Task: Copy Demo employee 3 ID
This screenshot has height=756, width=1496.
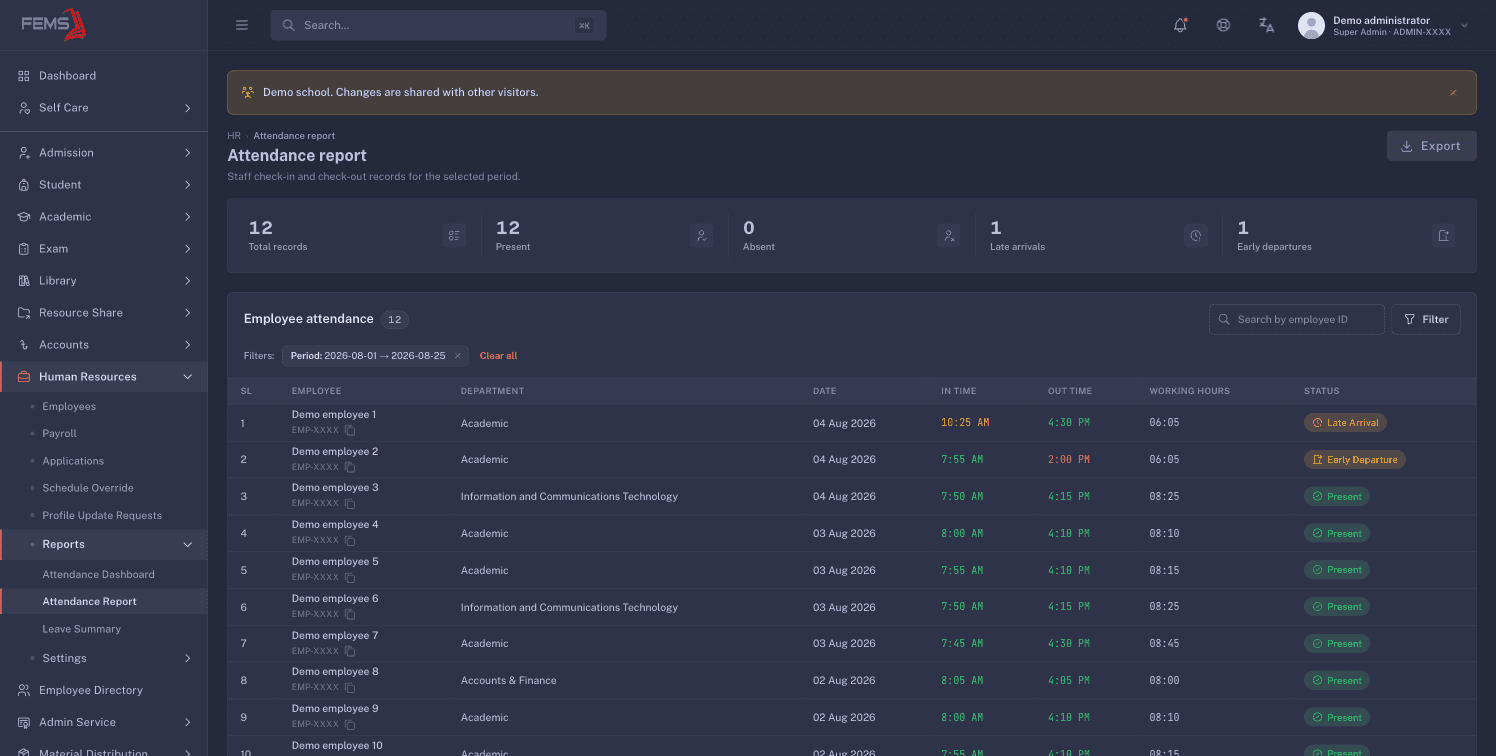Action: pyautogui.click(x=350, y=503)
